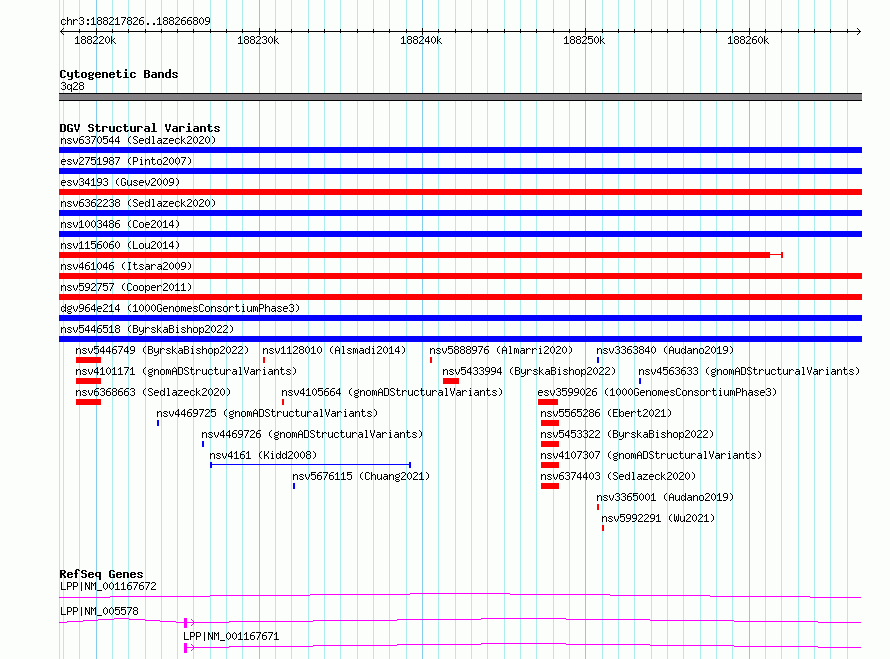
Task: Click the magenta exon arrow of LPP|NM_001167671
Action: coord(189,648)
